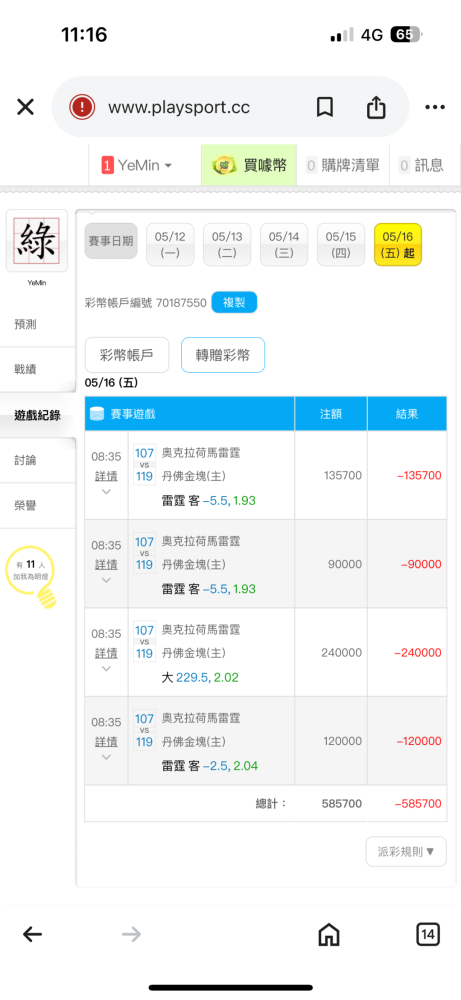The image size is (461, 1000).
Task: Expand 詳情 for the 240000 bet
Action: (x=106, y=653)
